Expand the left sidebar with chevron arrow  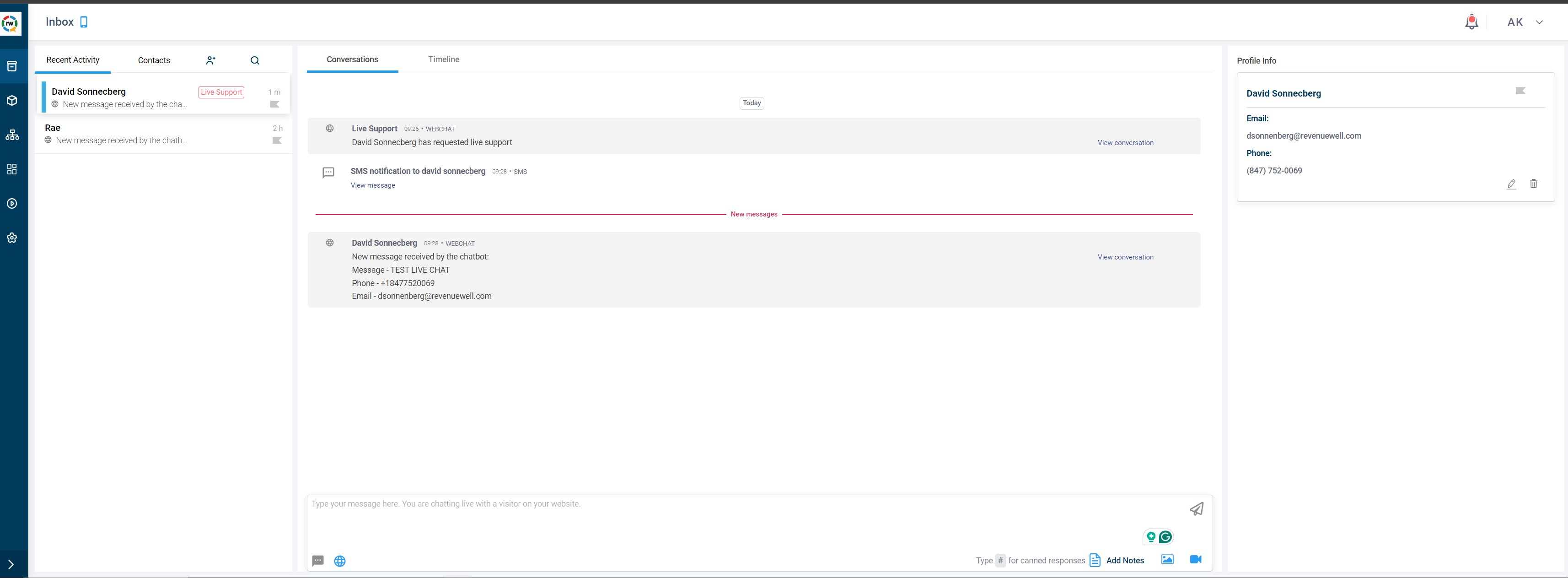click(11, 564)
